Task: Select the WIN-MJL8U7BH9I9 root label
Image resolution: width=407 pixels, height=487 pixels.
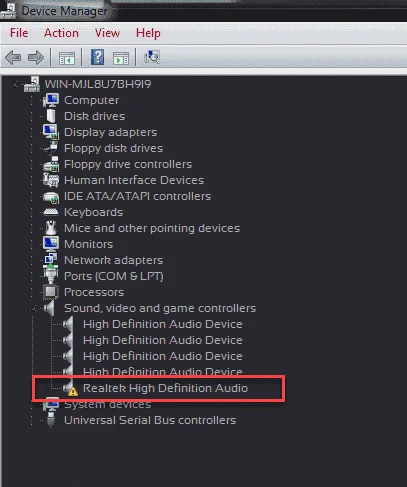Action: pos(98,84)
